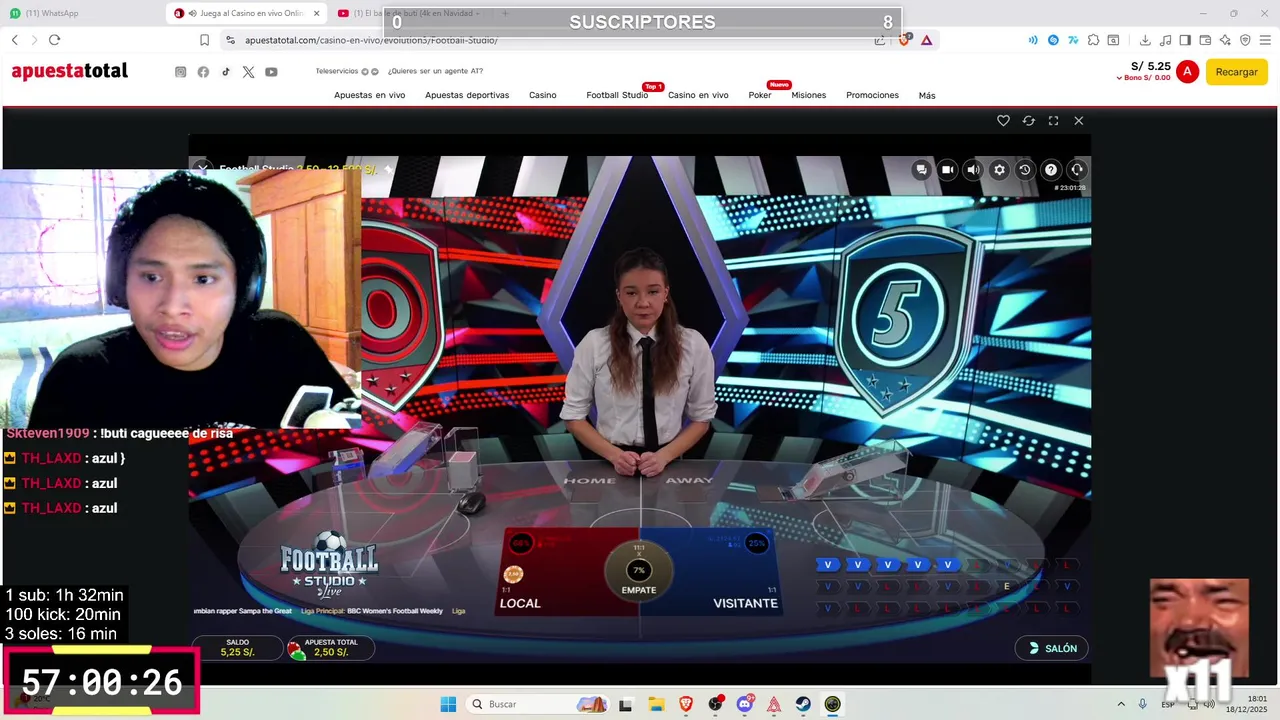Click the live support headset icon
Image resolution: width=1280 pixels, height=720 pixels.
coord(1077,170)
